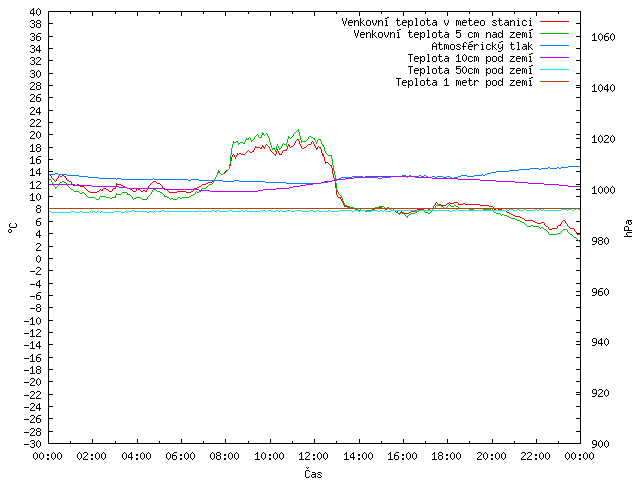Click the left y-axis unit label '°C'
This screenshot has width=640, height=480.
[x=13, y=228]
